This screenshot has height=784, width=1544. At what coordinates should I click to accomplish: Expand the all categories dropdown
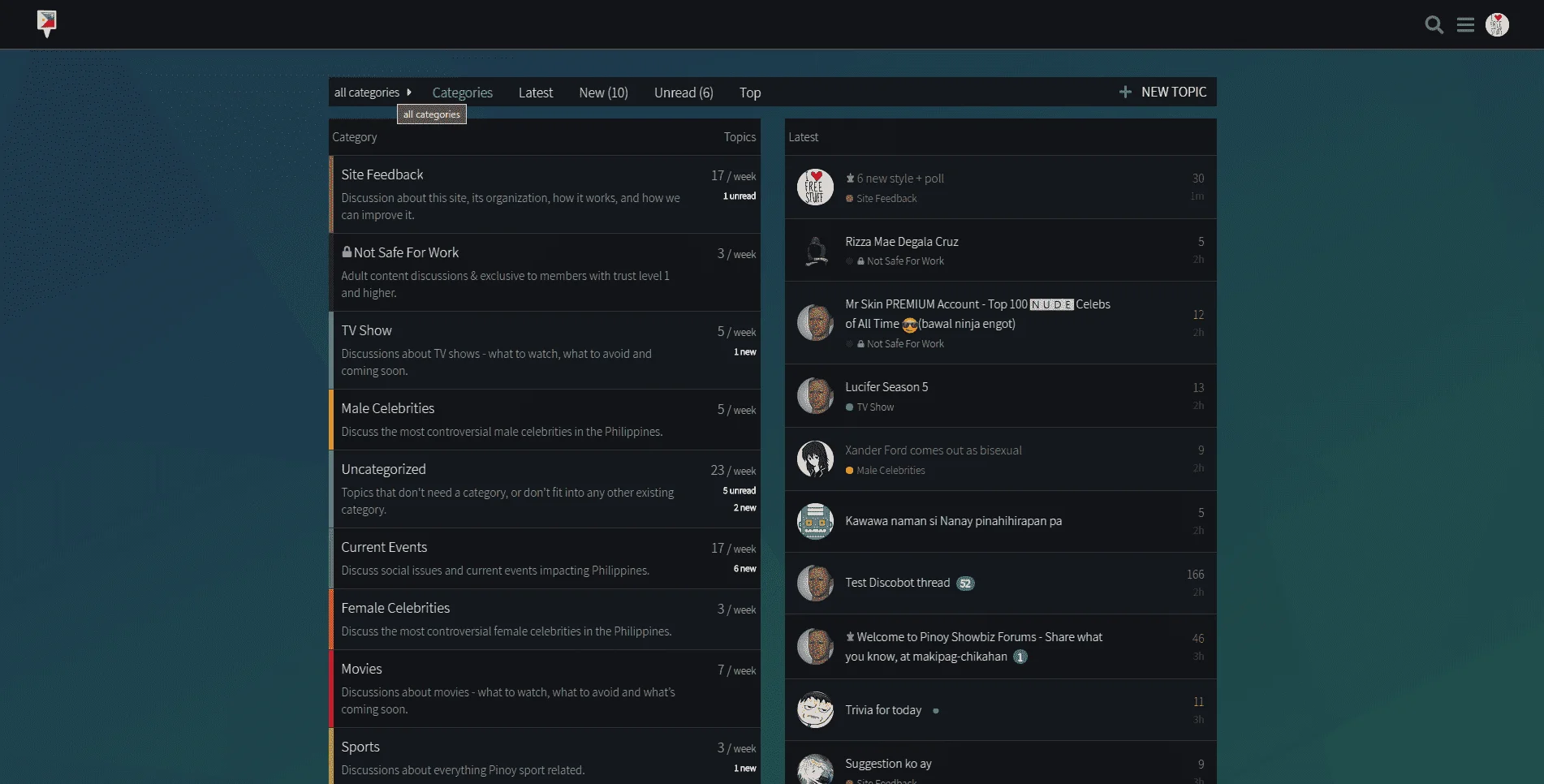[x=373, y=93]
